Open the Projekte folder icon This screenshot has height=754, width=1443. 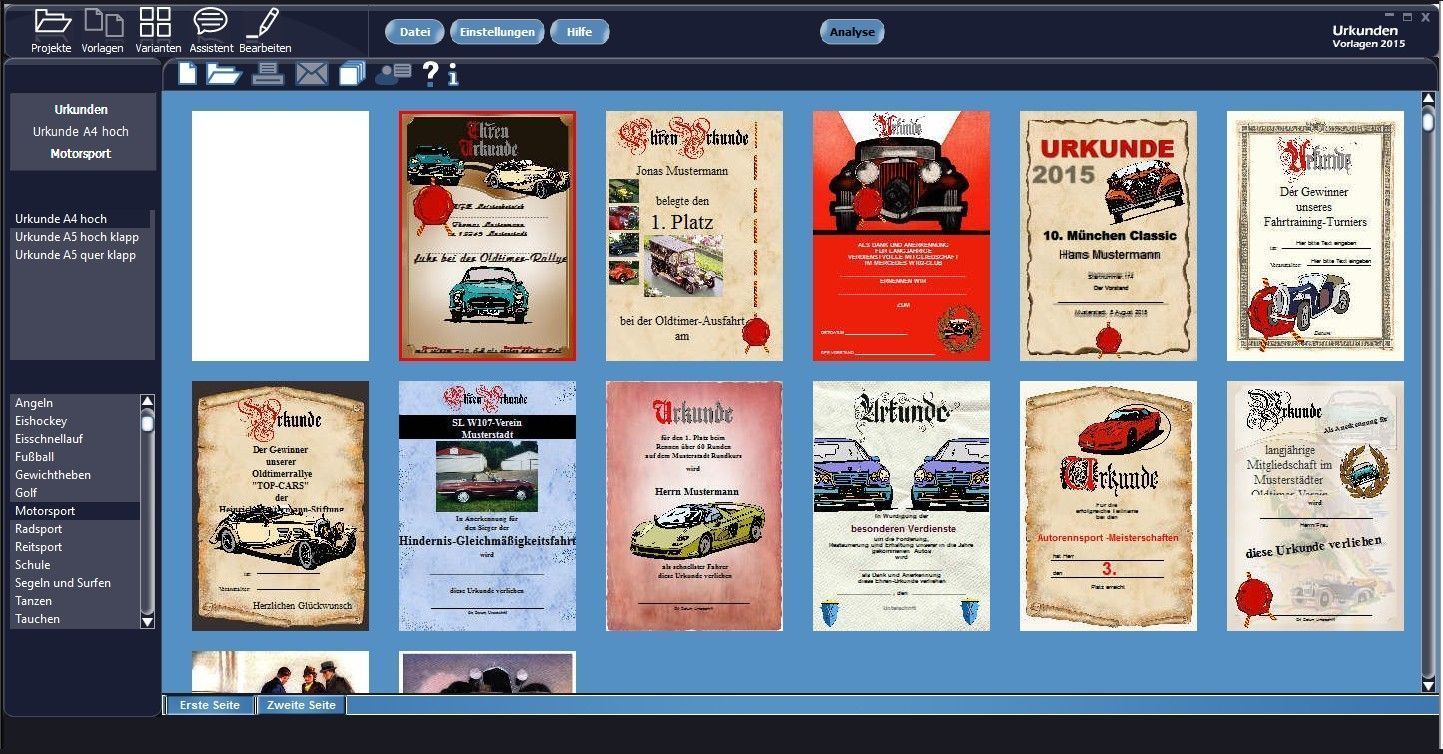click(51, 23)
